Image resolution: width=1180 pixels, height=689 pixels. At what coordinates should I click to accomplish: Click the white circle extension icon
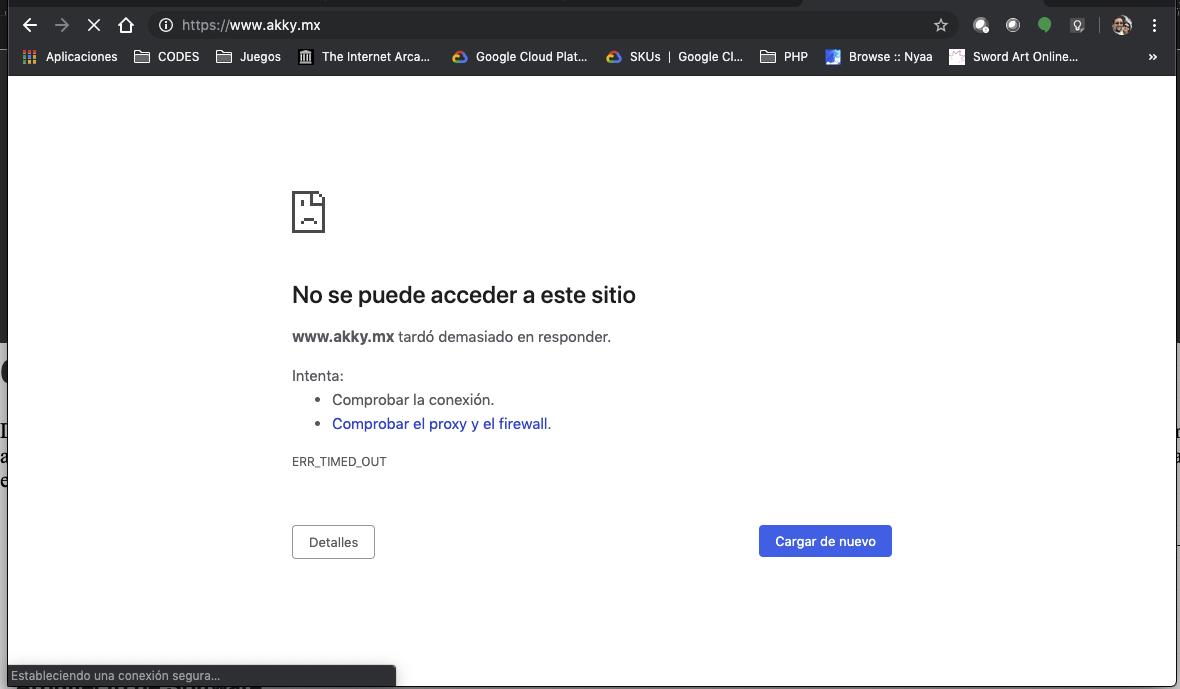[x=981, y=25]
